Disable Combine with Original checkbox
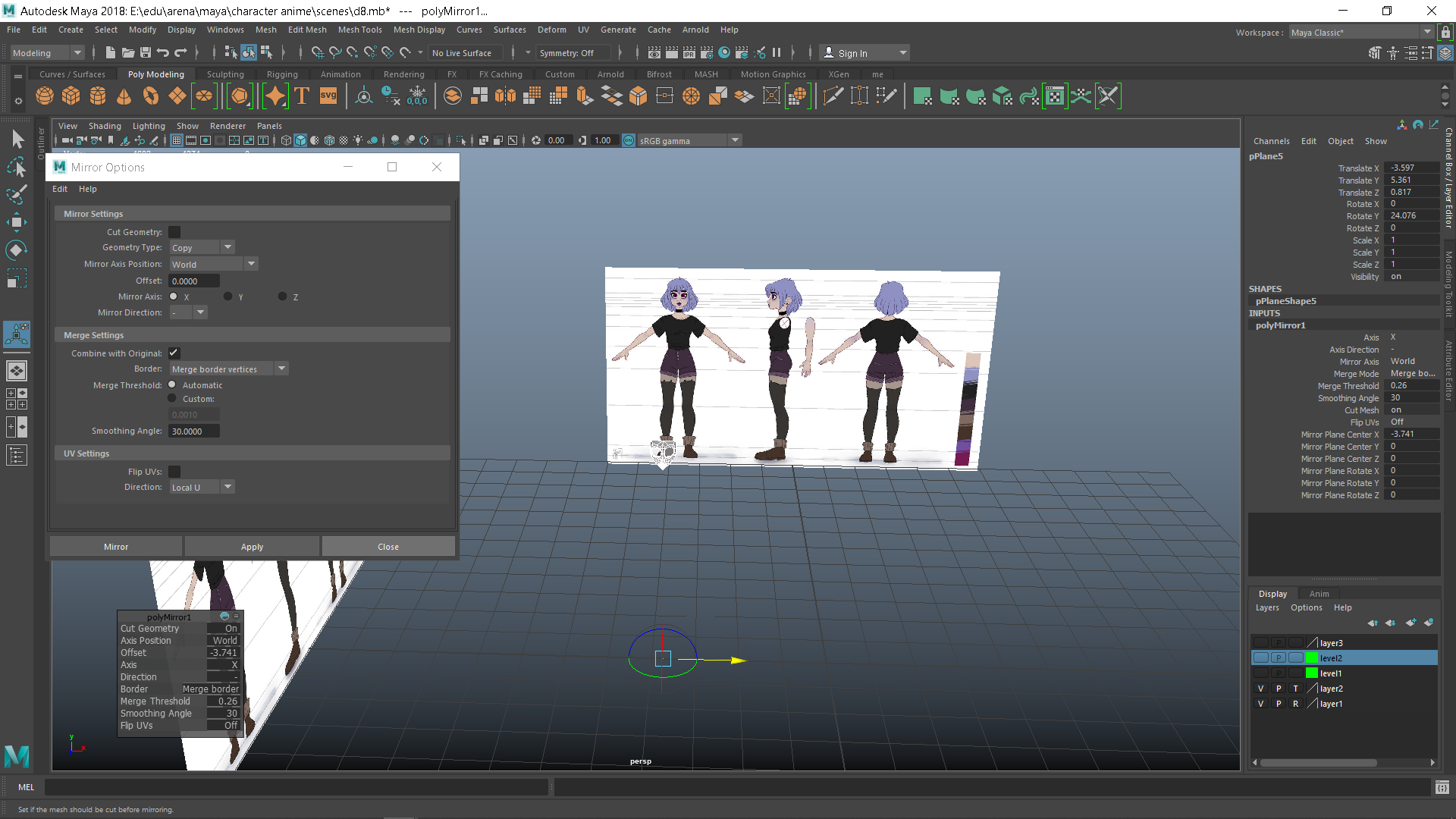1456x819 pixels. coord(174,353)
